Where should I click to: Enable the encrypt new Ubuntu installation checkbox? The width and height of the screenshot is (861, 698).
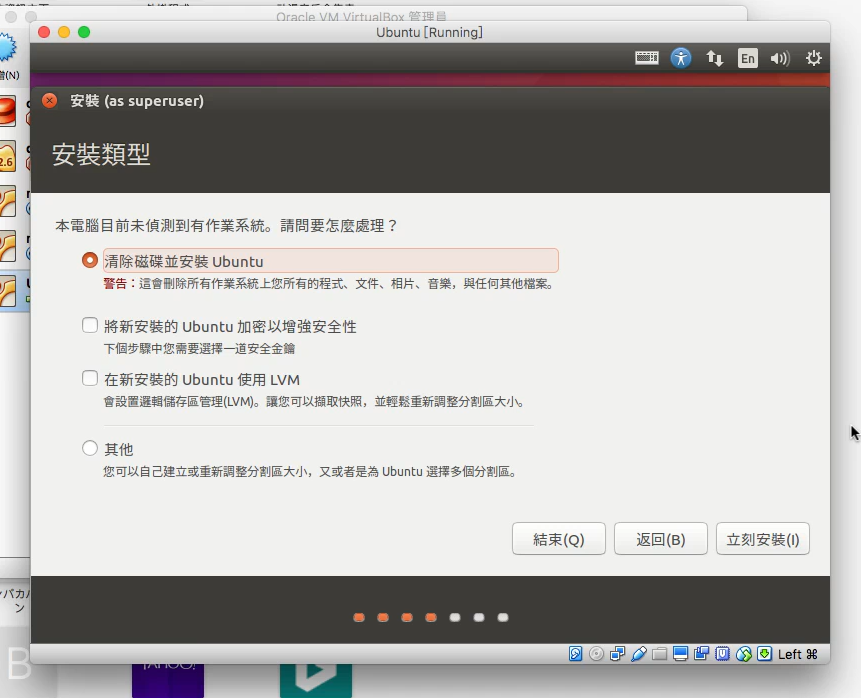click(90, 325)
